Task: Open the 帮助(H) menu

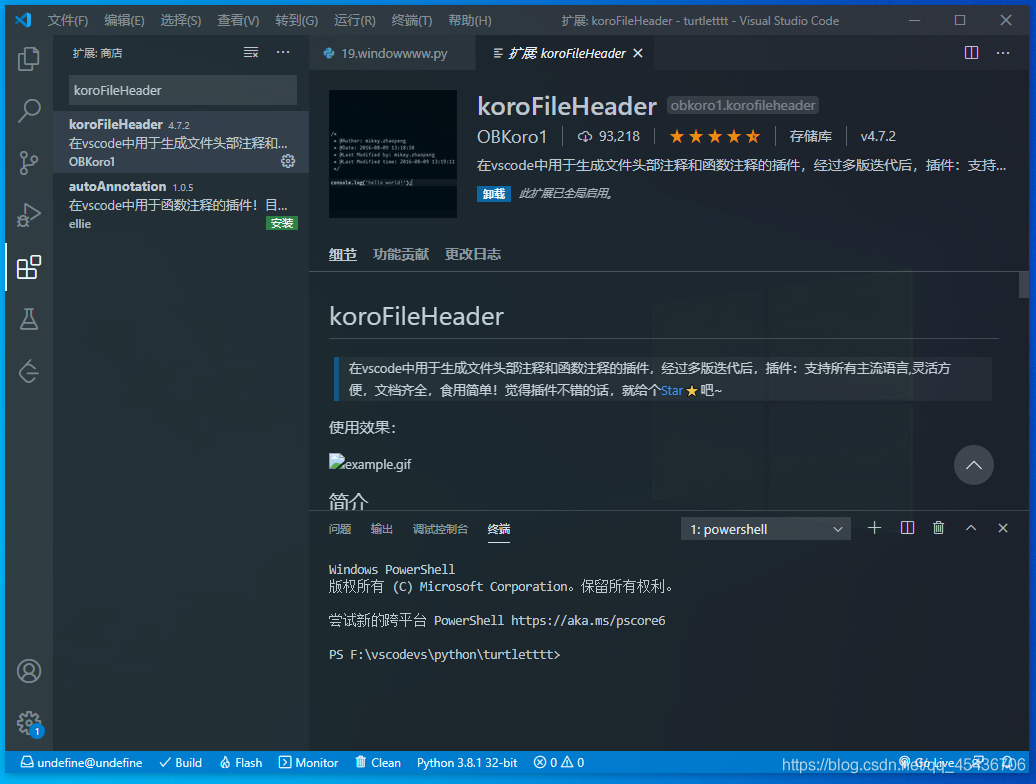Action: point(469,20)
